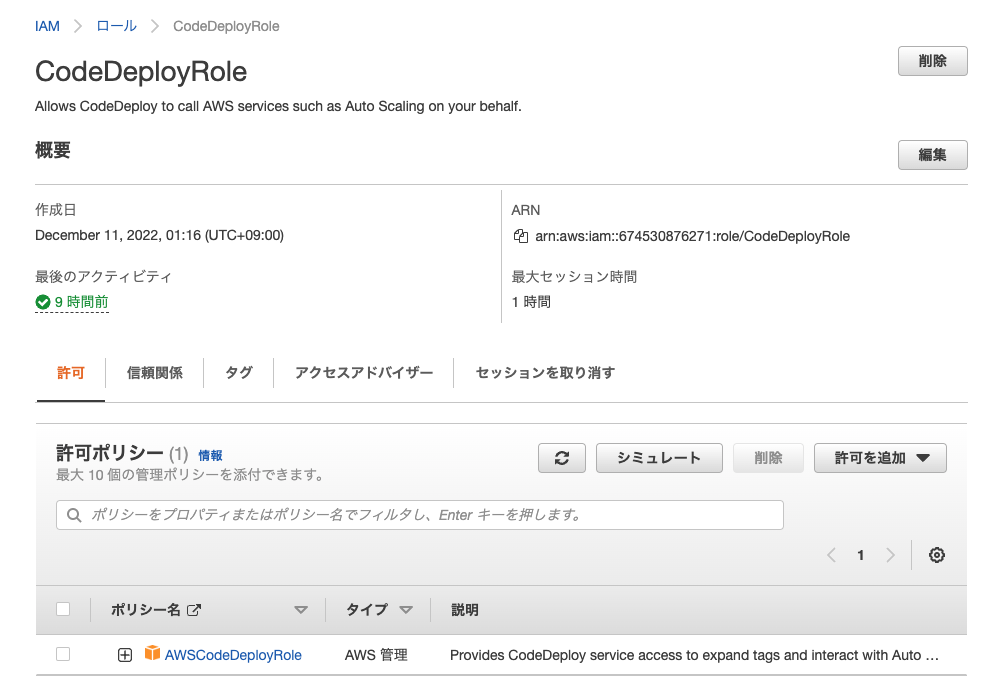Click the シミュレート button
This screenshot has width=1008, height=692.
(x=659, y=458)
